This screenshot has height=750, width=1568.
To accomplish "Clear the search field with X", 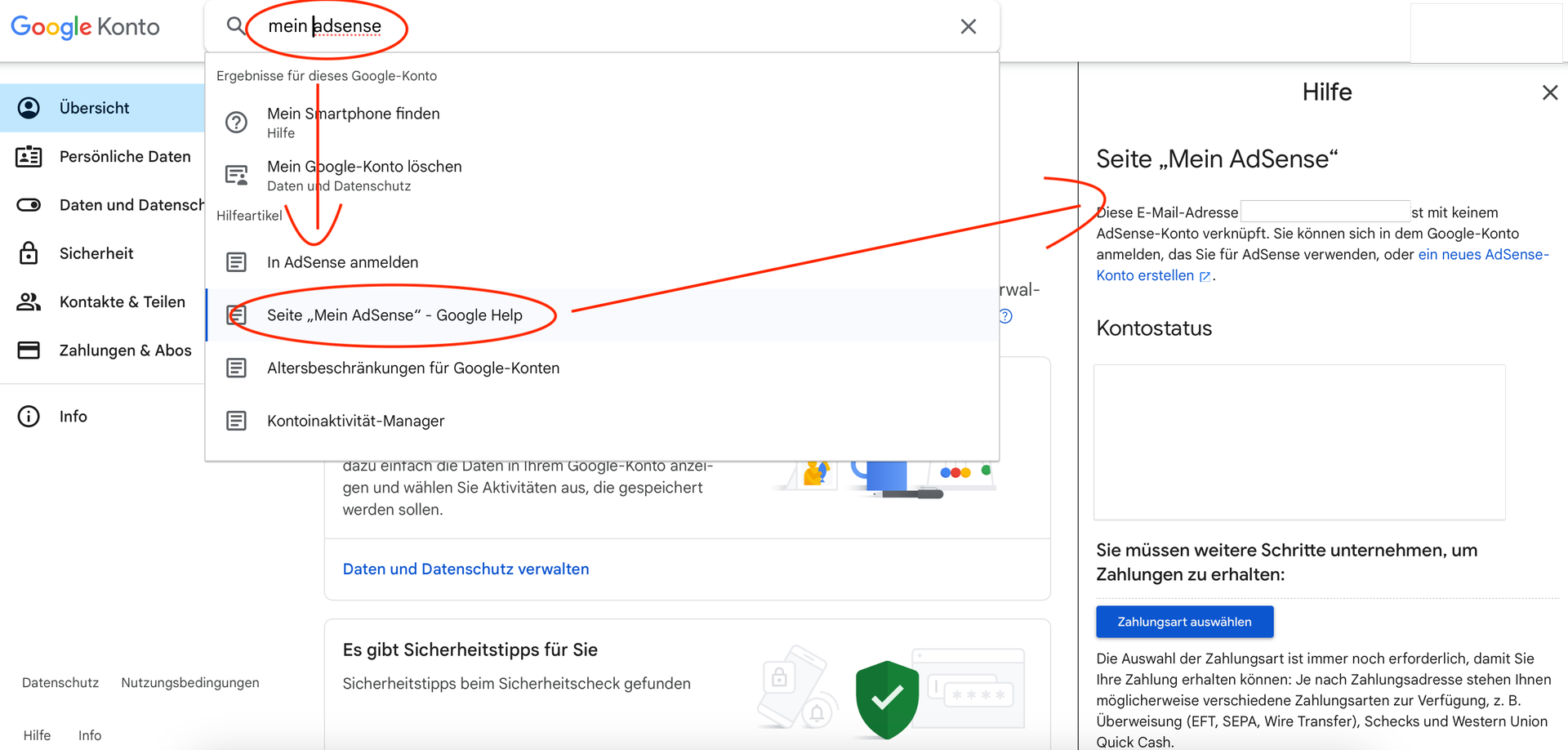I will (x=968, y=27).
